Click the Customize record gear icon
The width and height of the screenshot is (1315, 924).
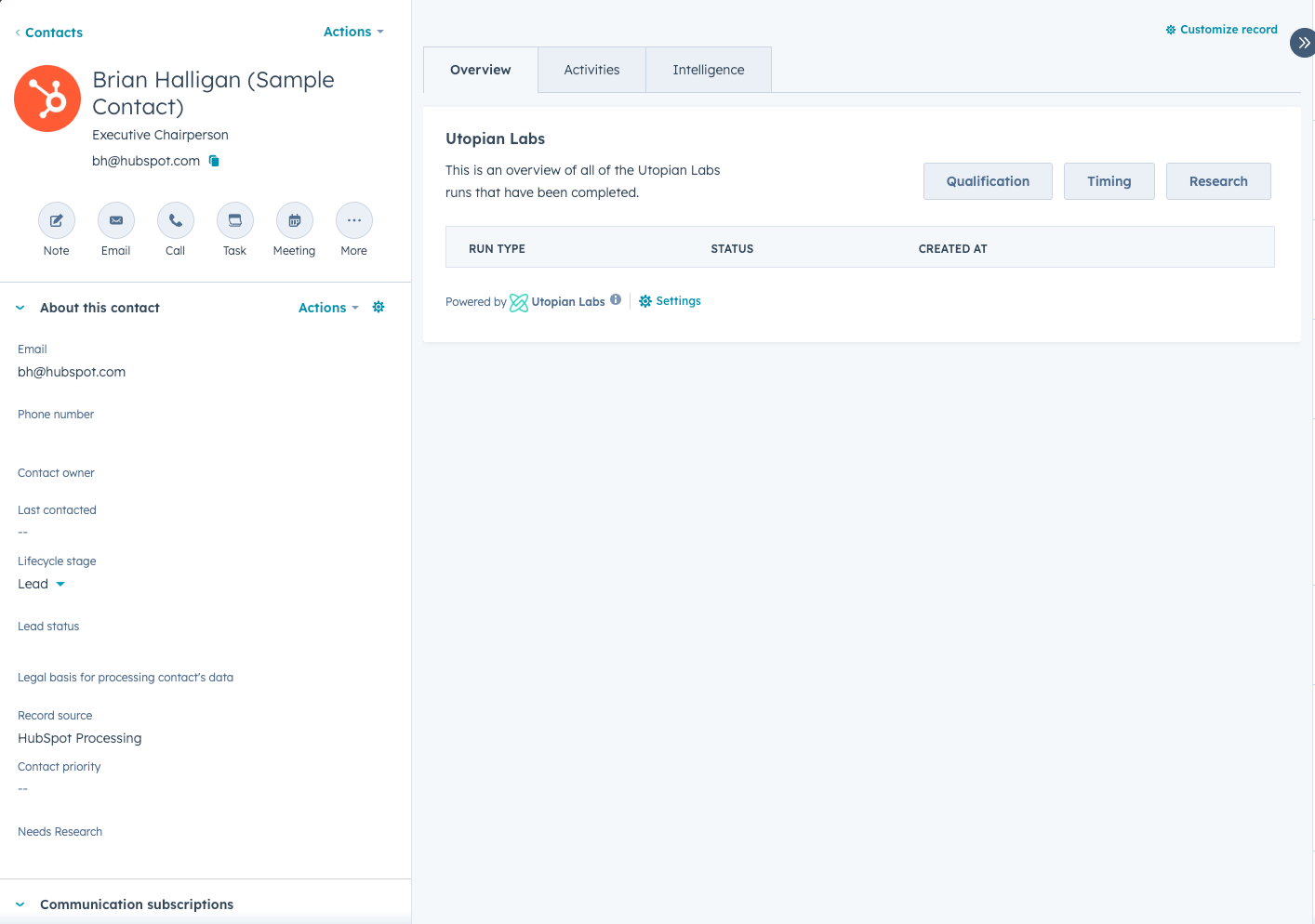coord(1171,30)
